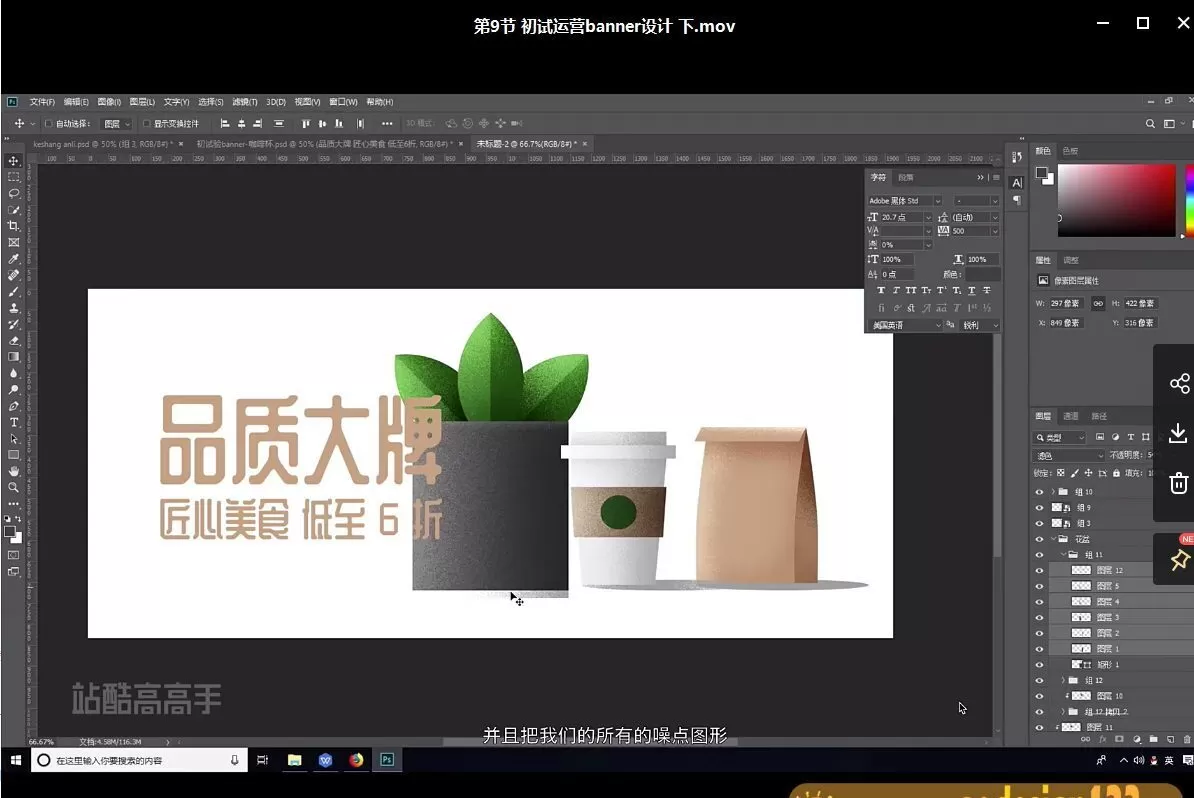Select the Zoom tool
The height and width of the screenshot is (798, 1194).
coord(14,488)
